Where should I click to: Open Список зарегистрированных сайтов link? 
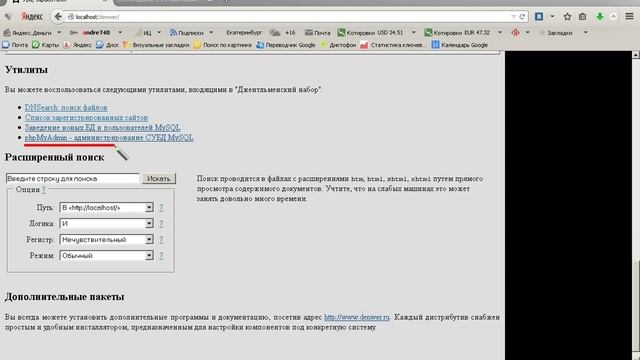point(86,118)
